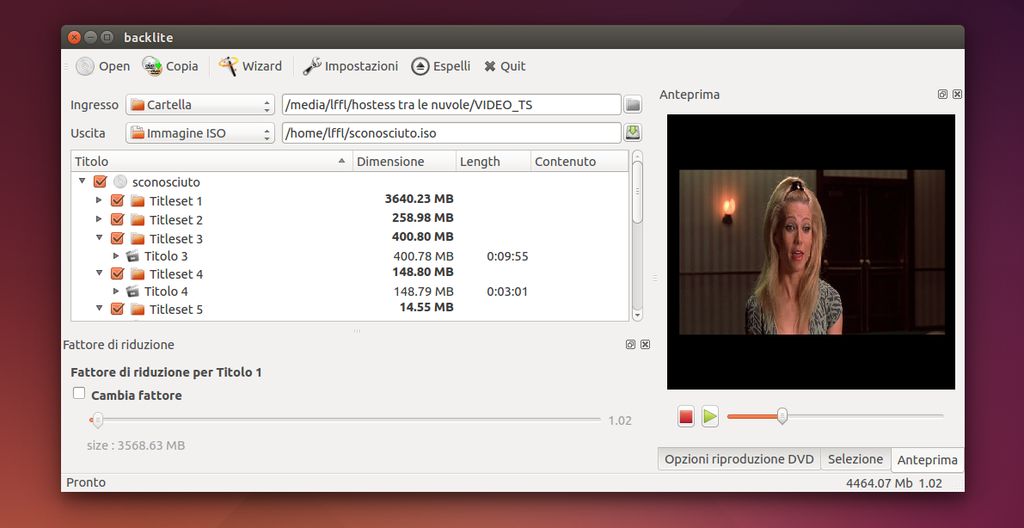Open Impostazioni settings
Image resolution: width=1024 pixels, height=528 pixels.
point(312,66)
